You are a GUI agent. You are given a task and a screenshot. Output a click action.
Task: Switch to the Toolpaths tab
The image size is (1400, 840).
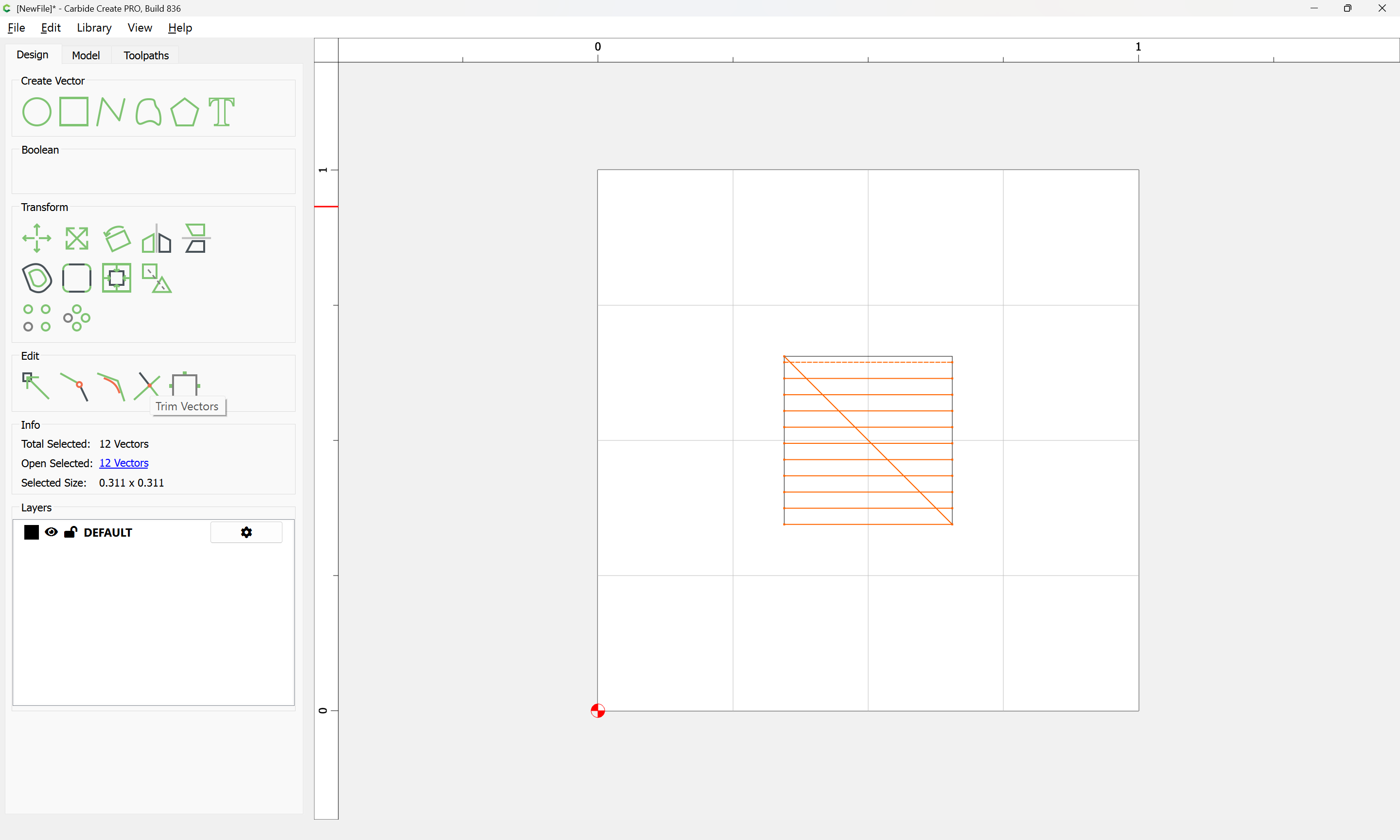146,55
